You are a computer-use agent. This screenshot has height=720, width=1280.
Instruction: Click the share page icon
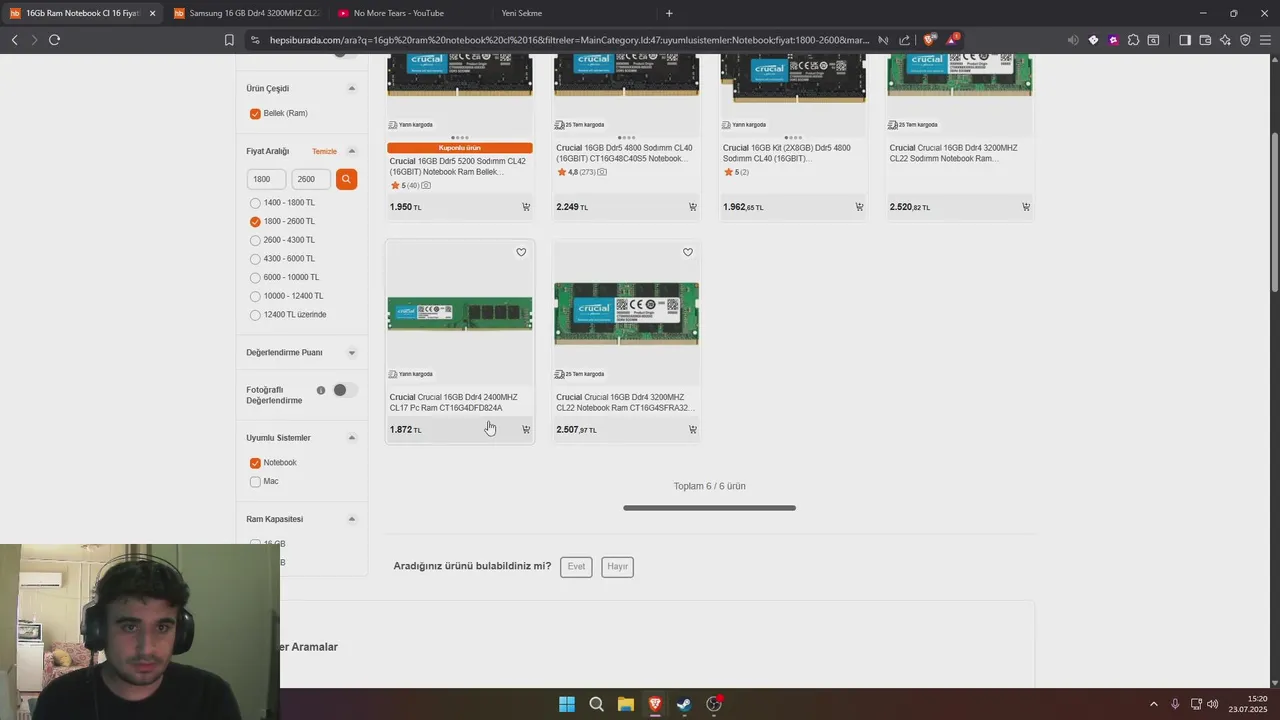905,40
